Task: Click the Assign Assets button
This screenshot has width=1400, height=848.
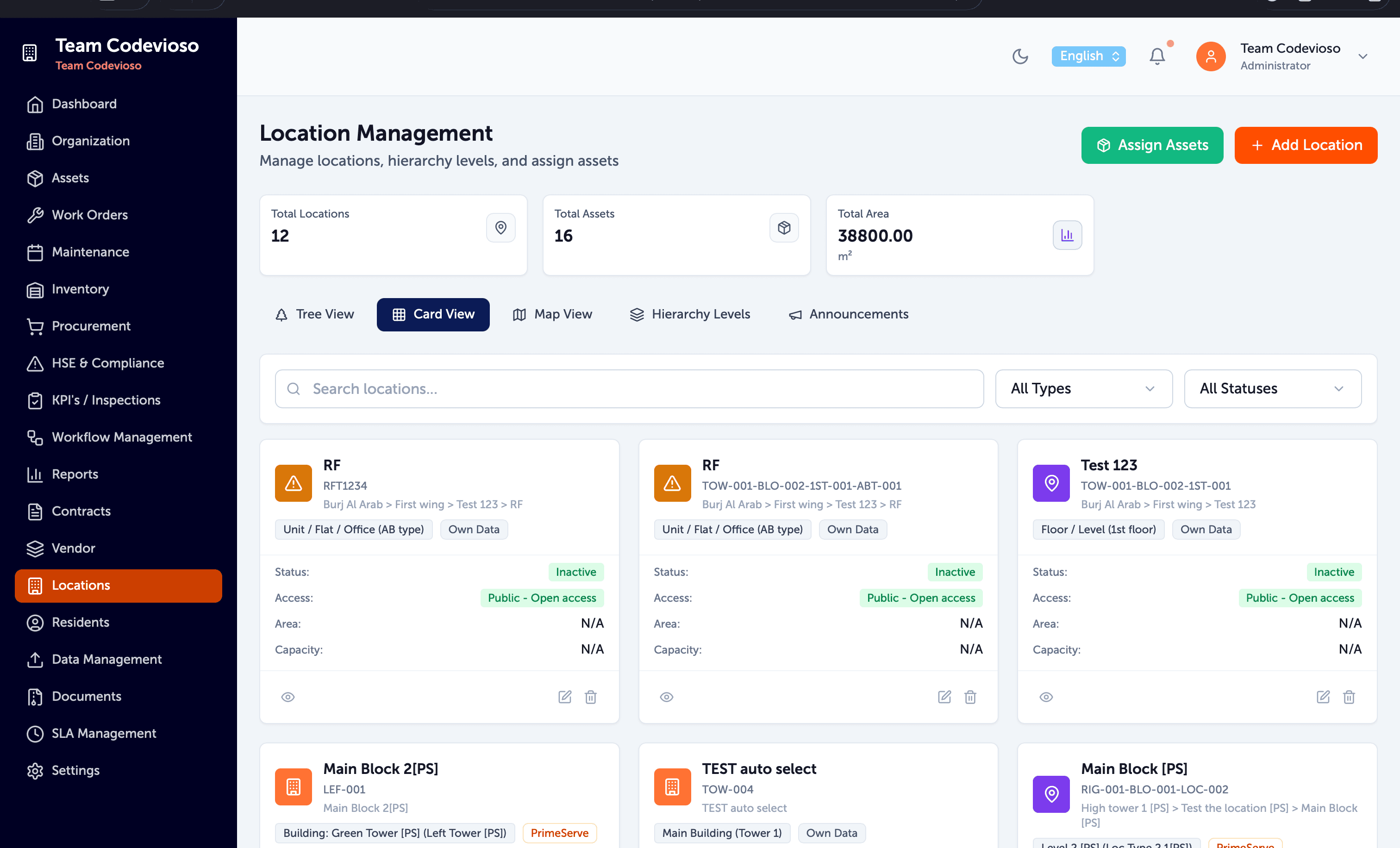Action: 1152,145
